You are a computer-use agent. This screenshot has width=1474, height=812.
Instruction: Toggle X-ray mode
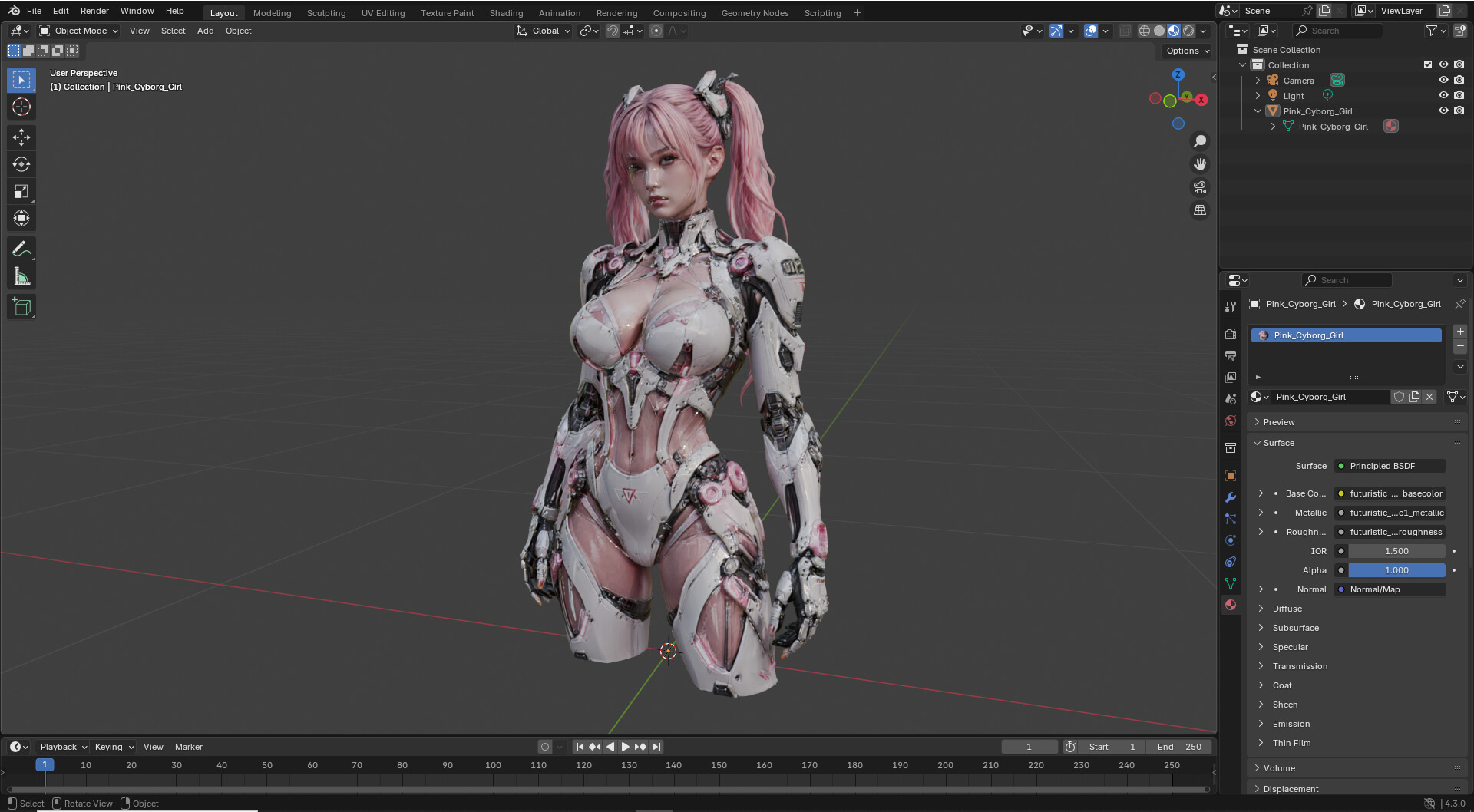(1125, 31)
